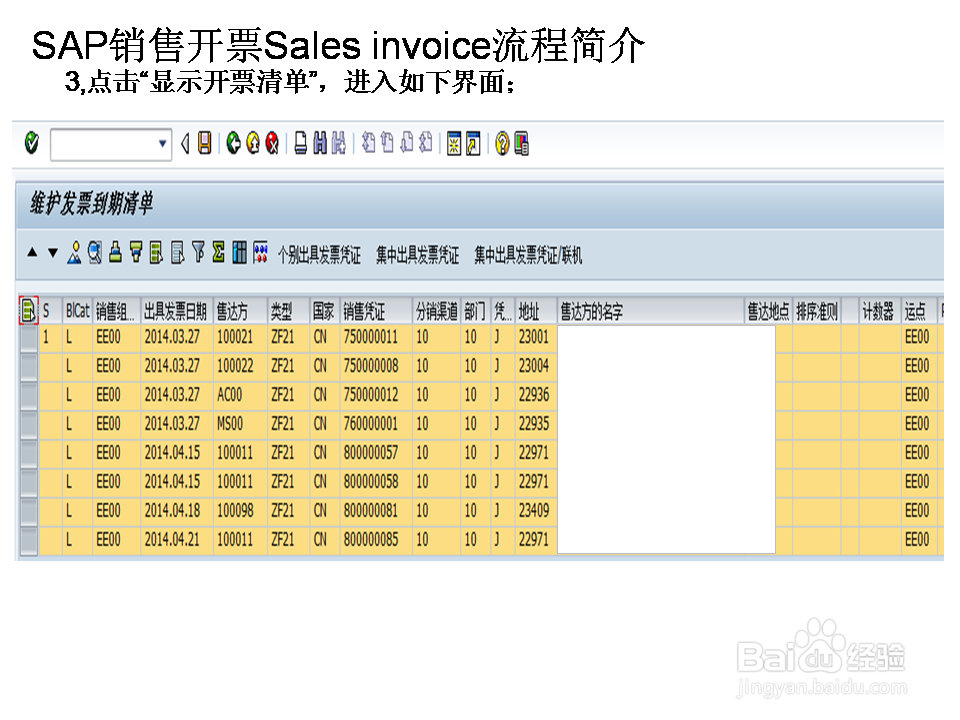Select the row selector for document 800000081
Viewport: 960px width, 720px height.
point(29,511)
